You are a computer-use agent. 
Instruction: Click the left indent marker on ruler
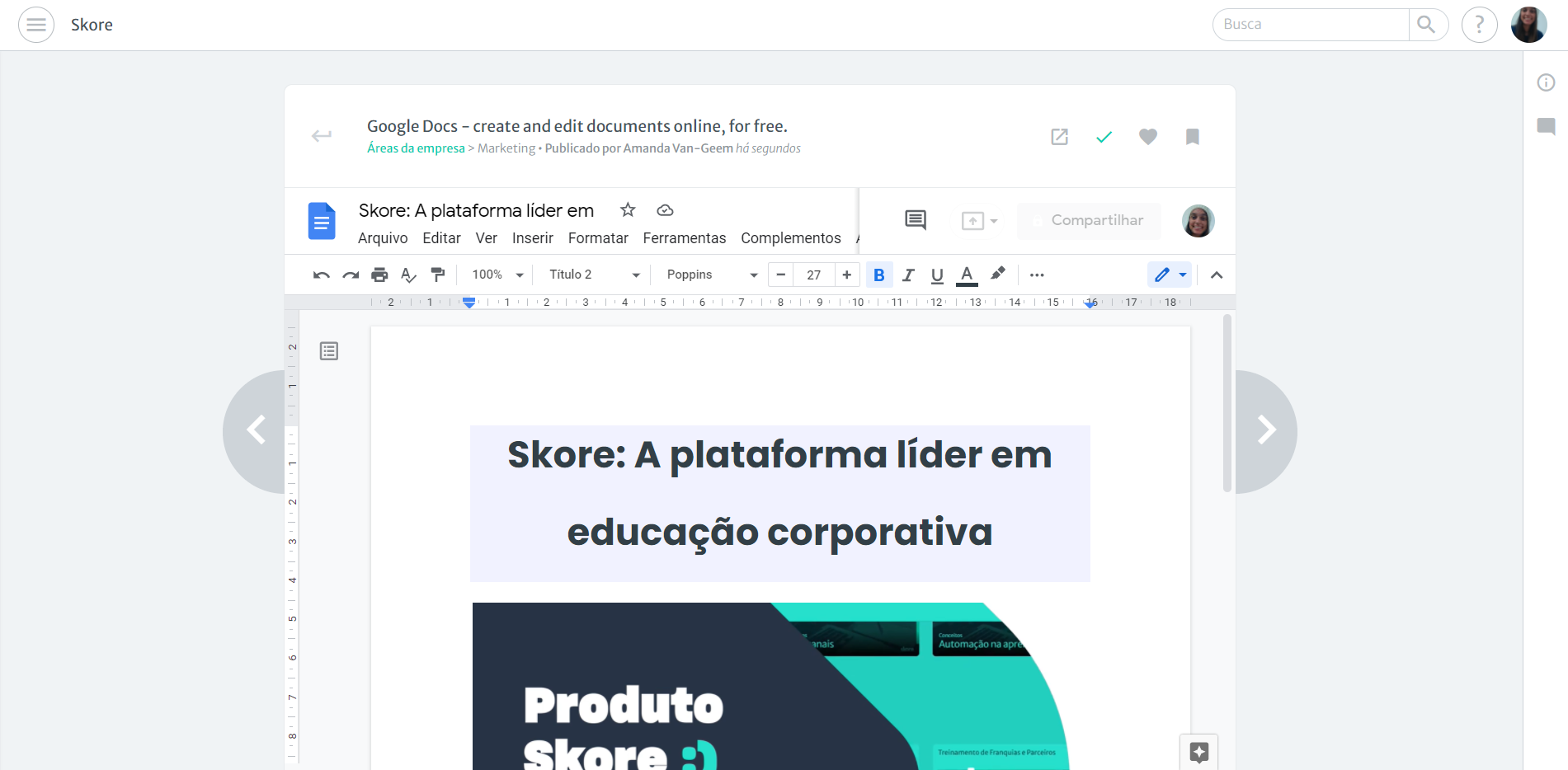[469, 303]
